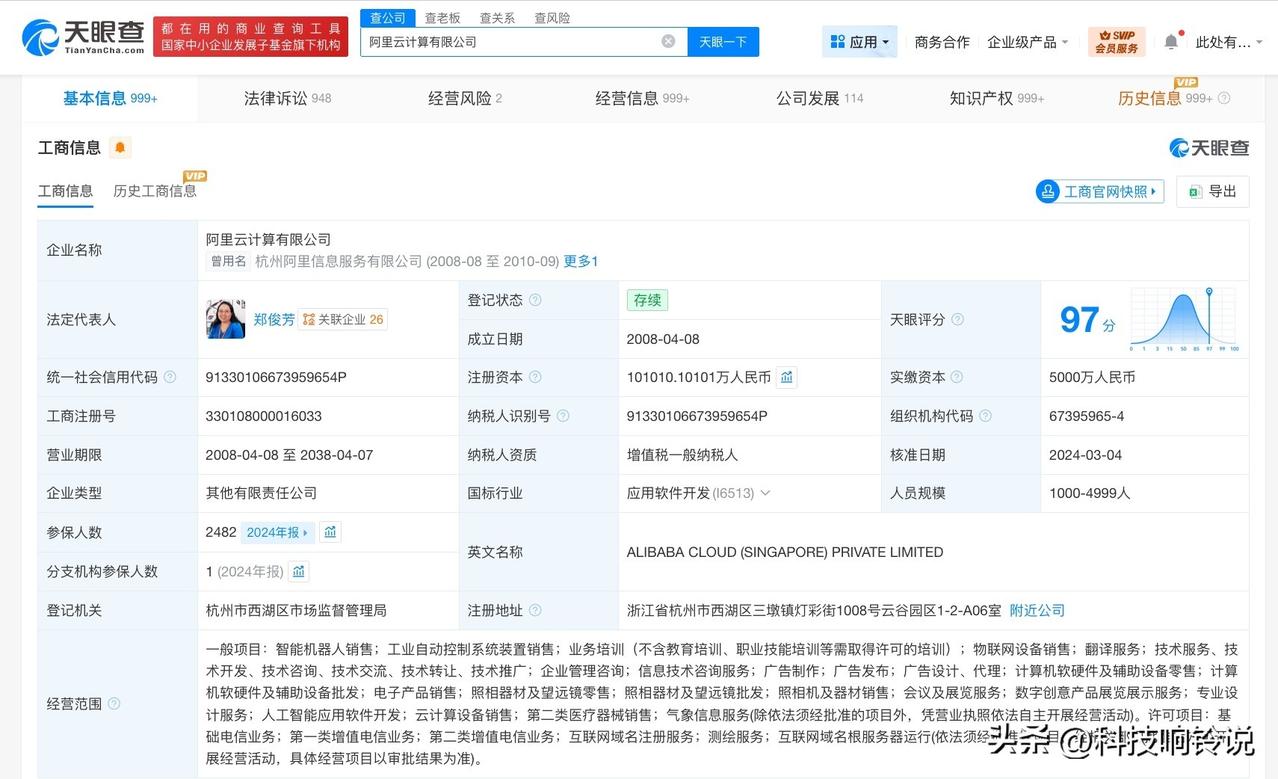
Task: Click chart icon next to 2024年报 insured count
Action: [330, 532]
